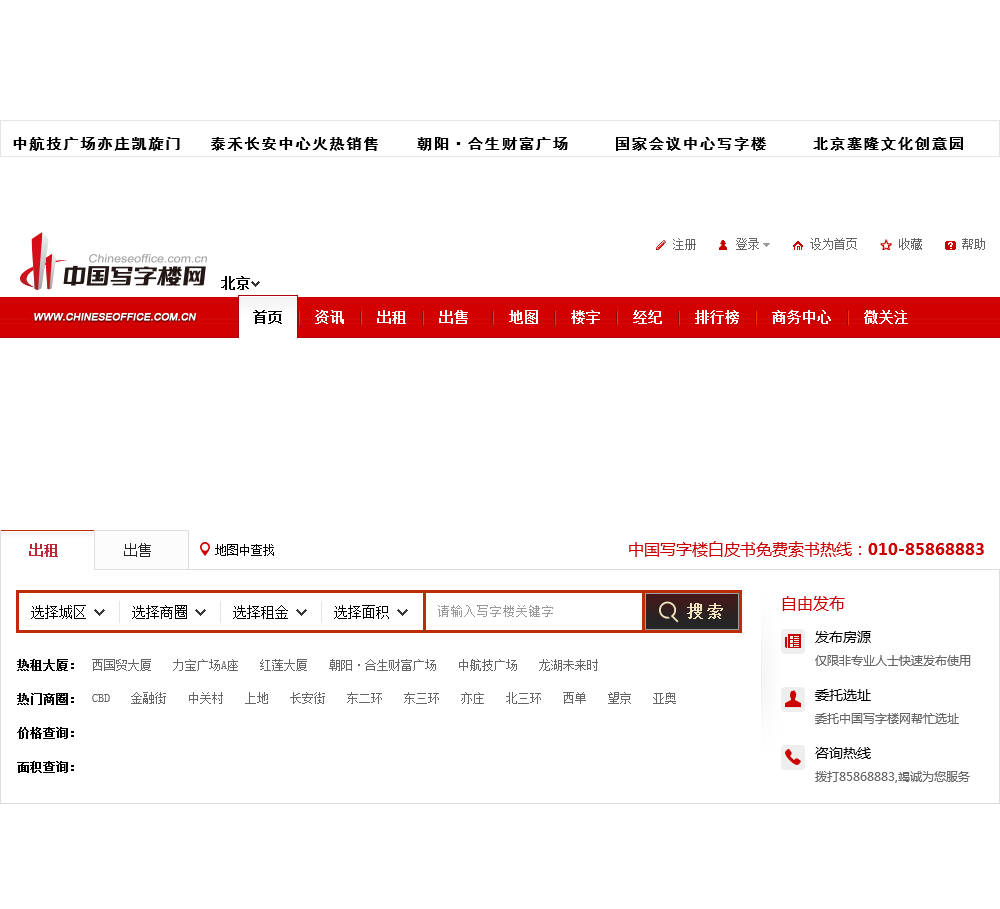Click the 龙湖未来时 link
The width and height of the screenshot is (1000, 909).
[568, 665]
